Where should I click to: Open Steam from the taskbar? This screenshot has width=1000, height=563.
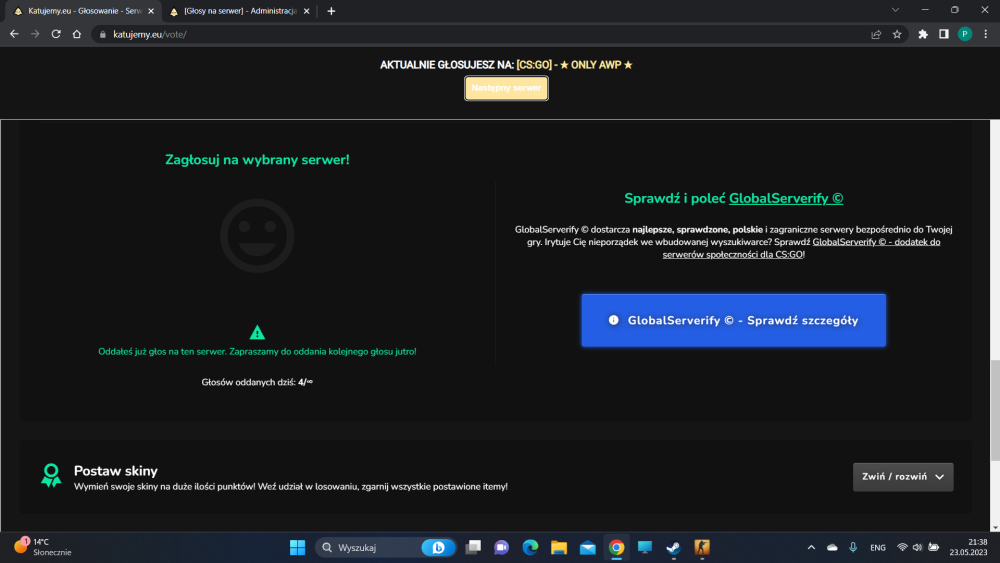point(673,547)
